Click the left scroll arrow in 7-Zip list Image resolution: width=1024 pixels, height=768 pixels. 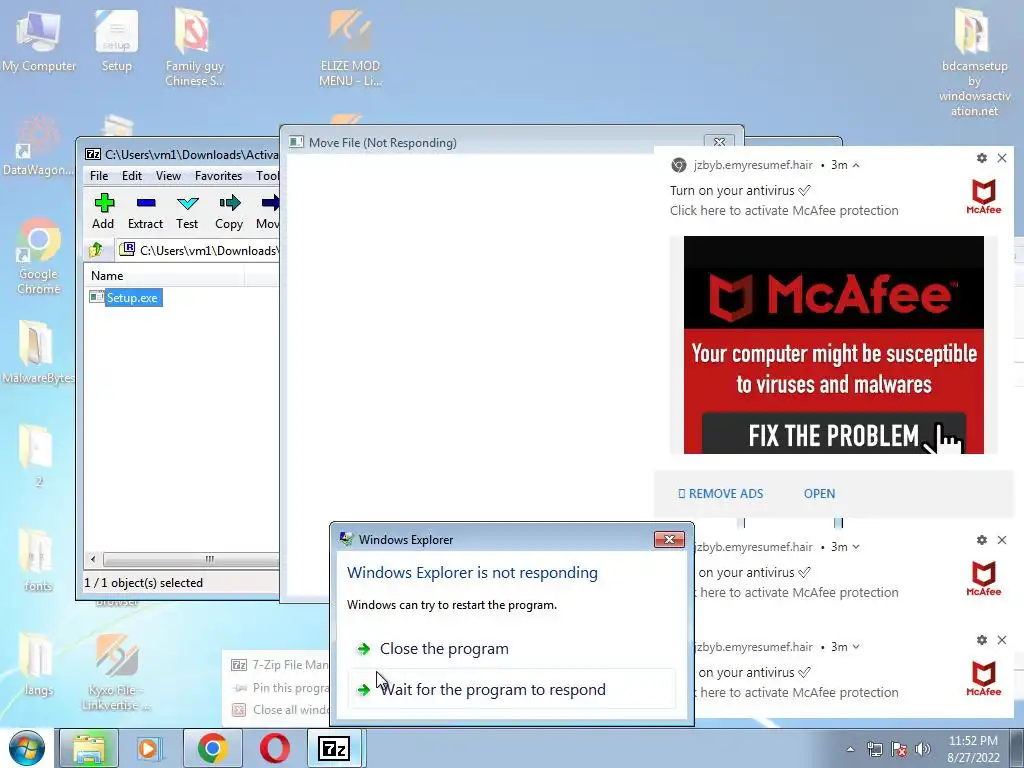click(x=93, y=559)
